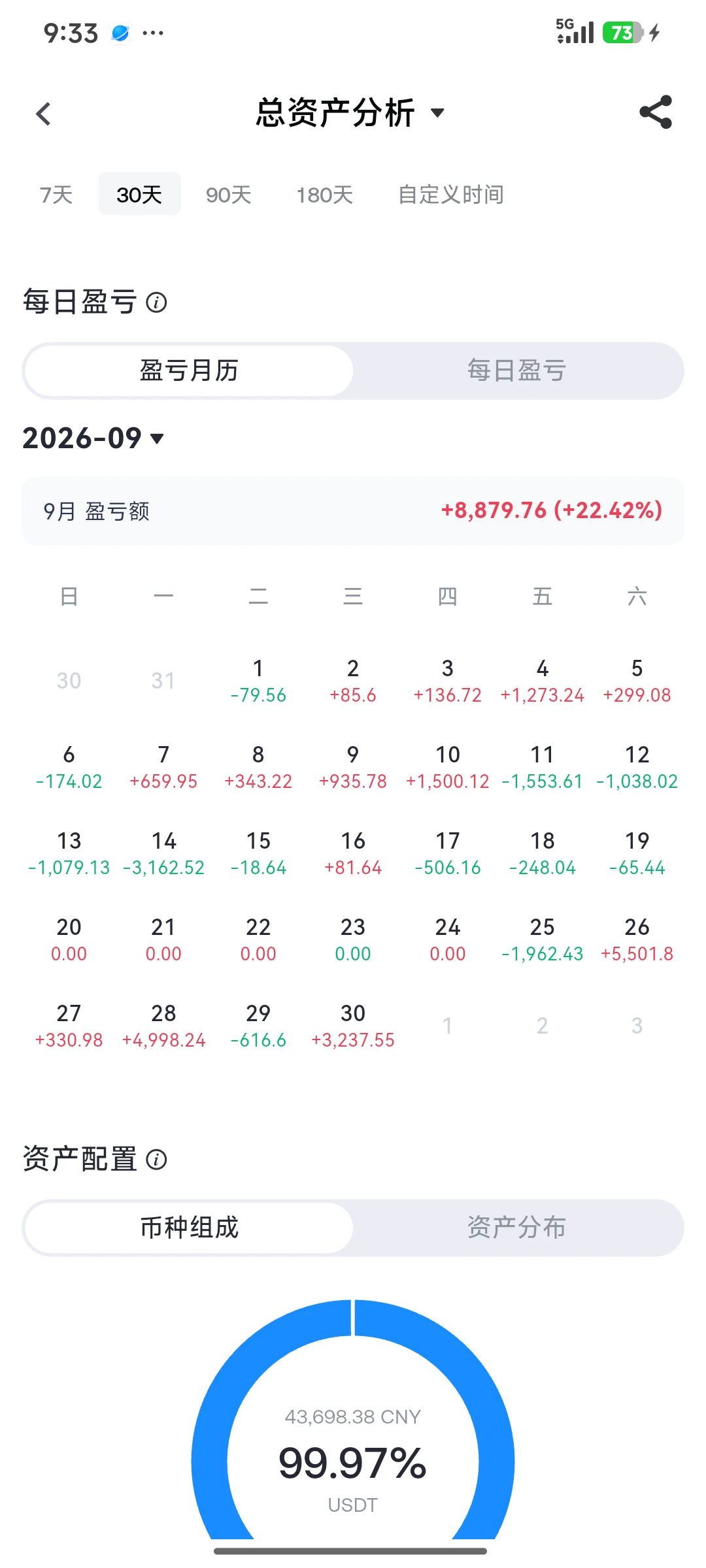The height and width of the screenshot is (1568, 706).
Task: Tap info icon beside 每日盈亏
Action: 156,302
